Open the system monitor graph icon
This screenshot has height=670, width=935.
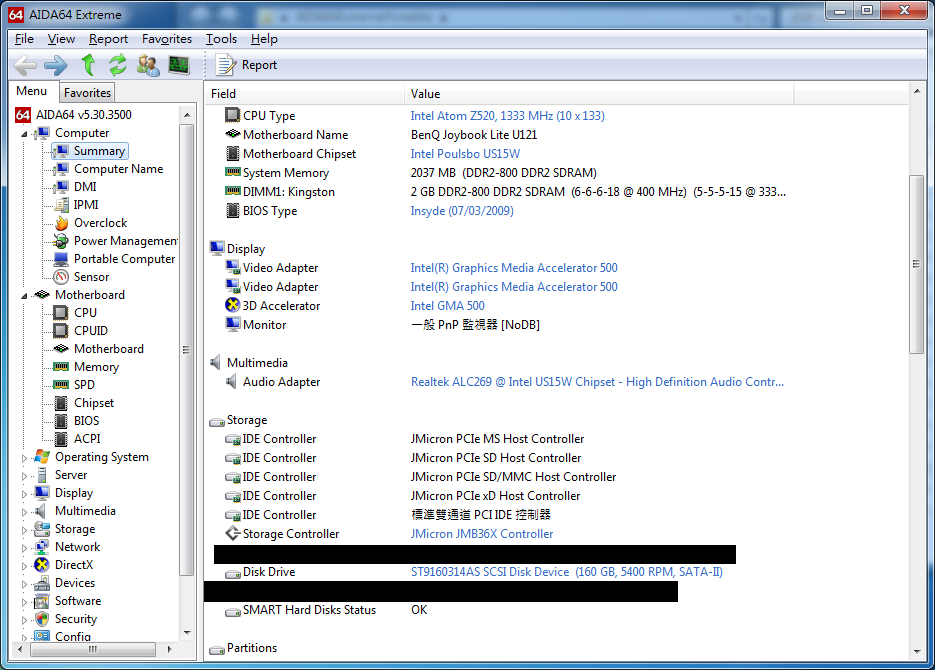click(x=179, y=64)
